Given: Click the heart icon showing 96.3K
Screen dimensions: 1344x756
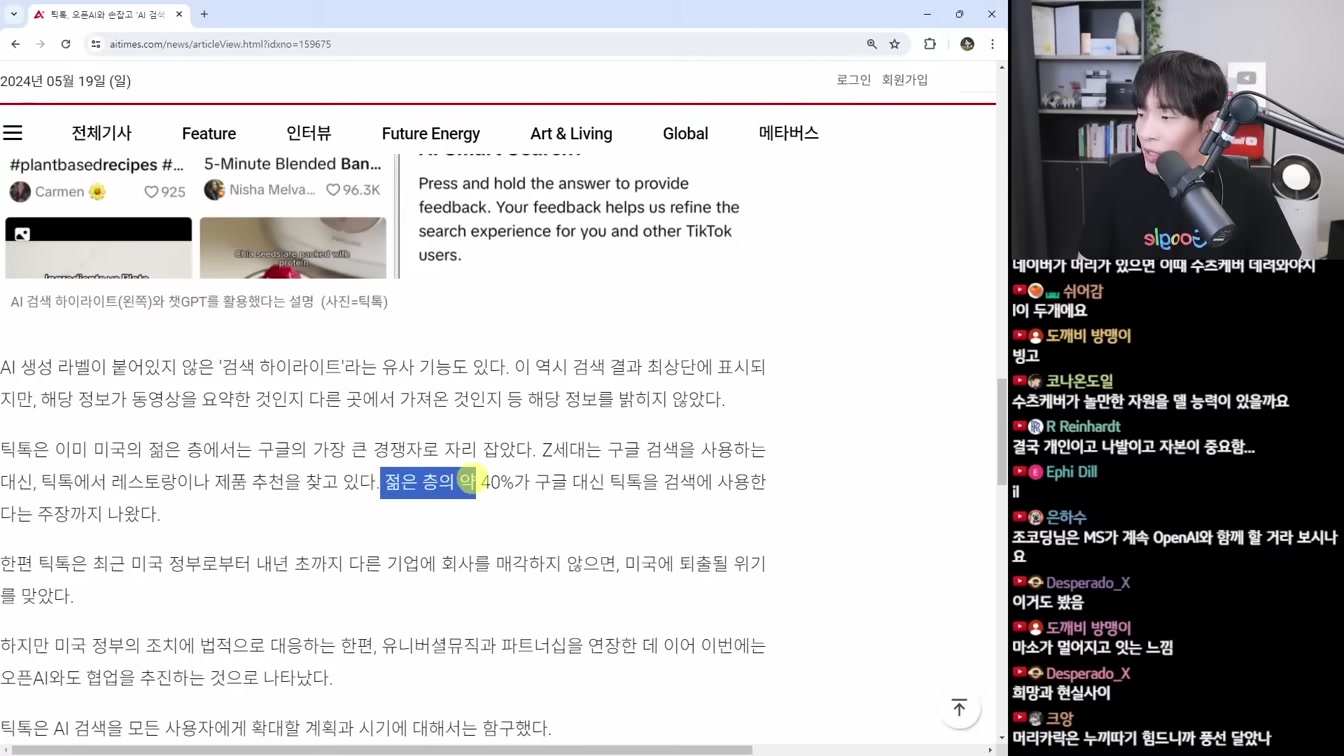Looking at the screenshot, I should [x=333, y=189].
